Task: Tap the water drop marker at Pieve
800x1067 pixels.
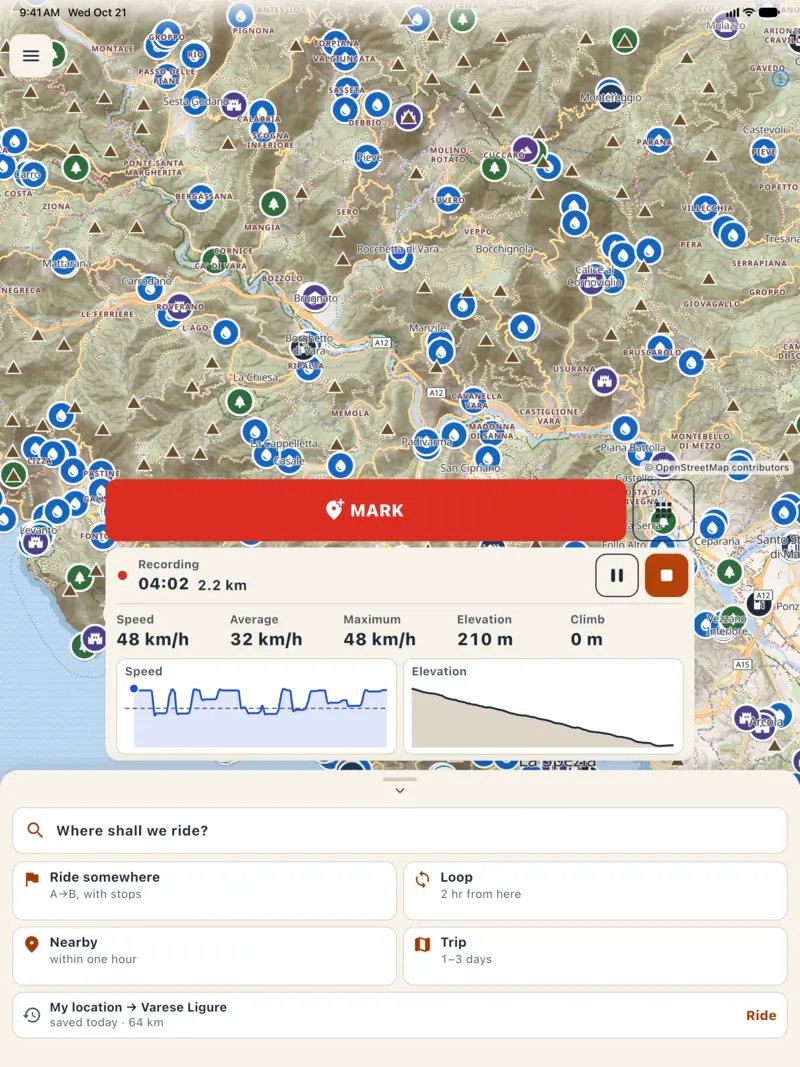Action: coord(367,158)
